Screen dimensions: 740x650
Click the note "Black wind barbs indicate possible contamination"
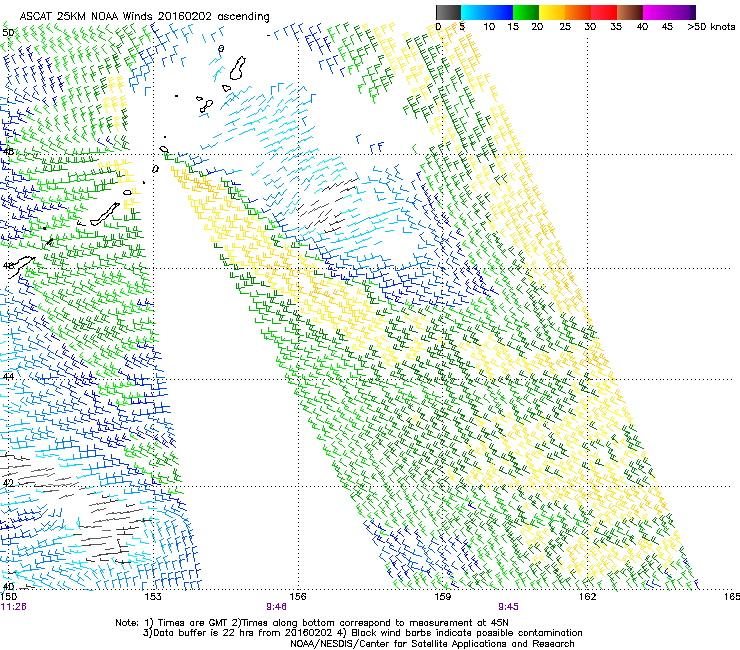point(467,633)
